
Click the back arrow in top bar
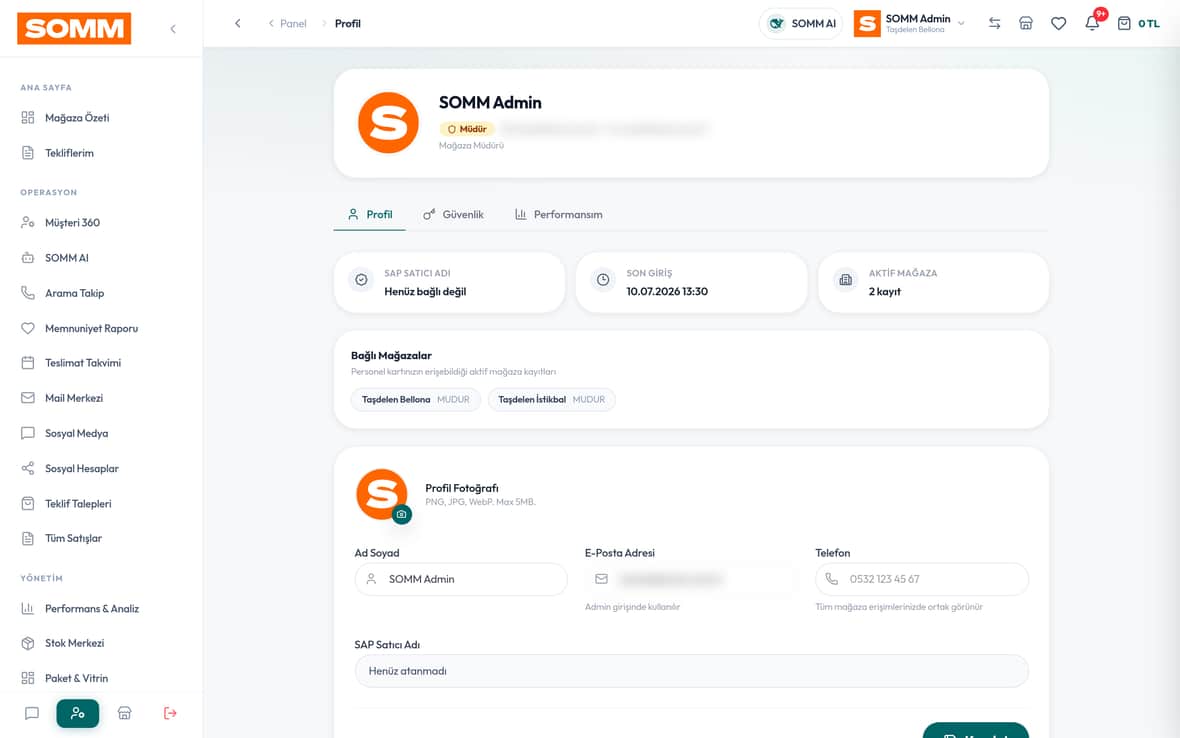[x=238, y=23]
